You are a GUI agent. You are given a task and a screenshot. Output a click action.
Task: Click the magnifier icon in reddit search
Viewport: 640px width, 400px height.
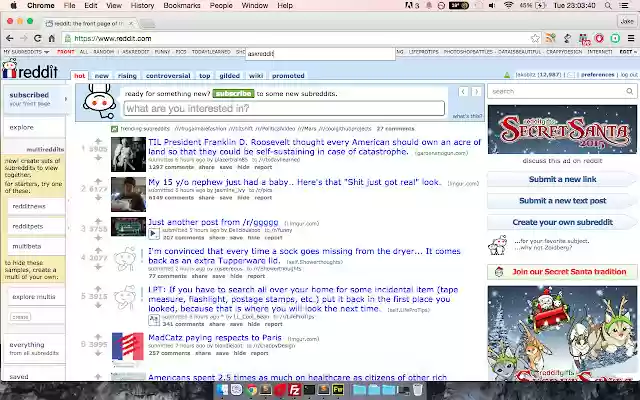630,91
